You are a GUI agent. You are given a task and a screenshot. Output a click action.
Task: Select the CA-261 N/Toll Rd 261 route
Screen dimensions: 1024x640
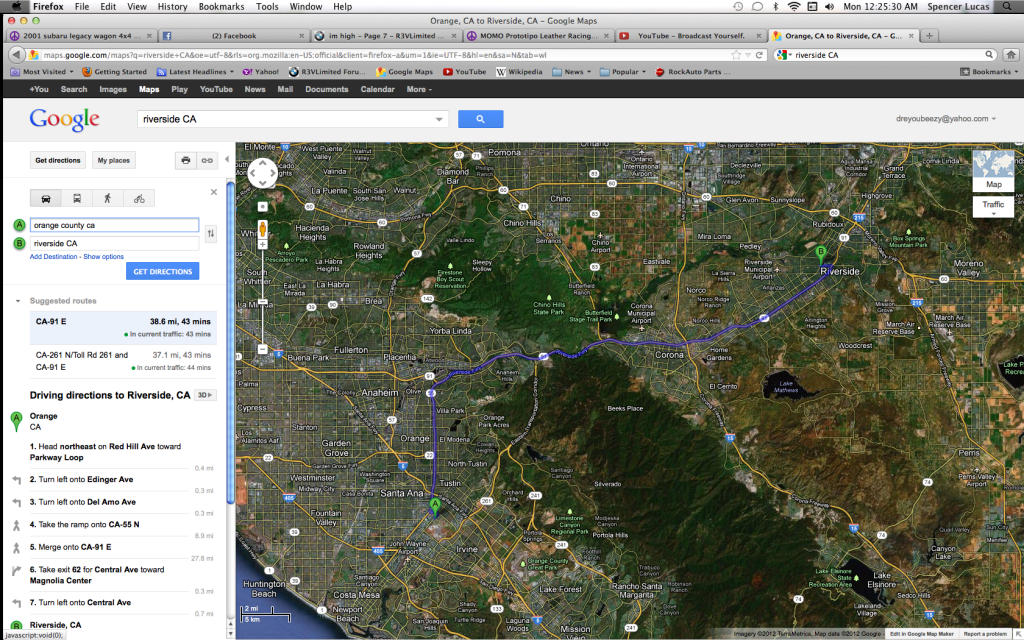click(123, 361)
